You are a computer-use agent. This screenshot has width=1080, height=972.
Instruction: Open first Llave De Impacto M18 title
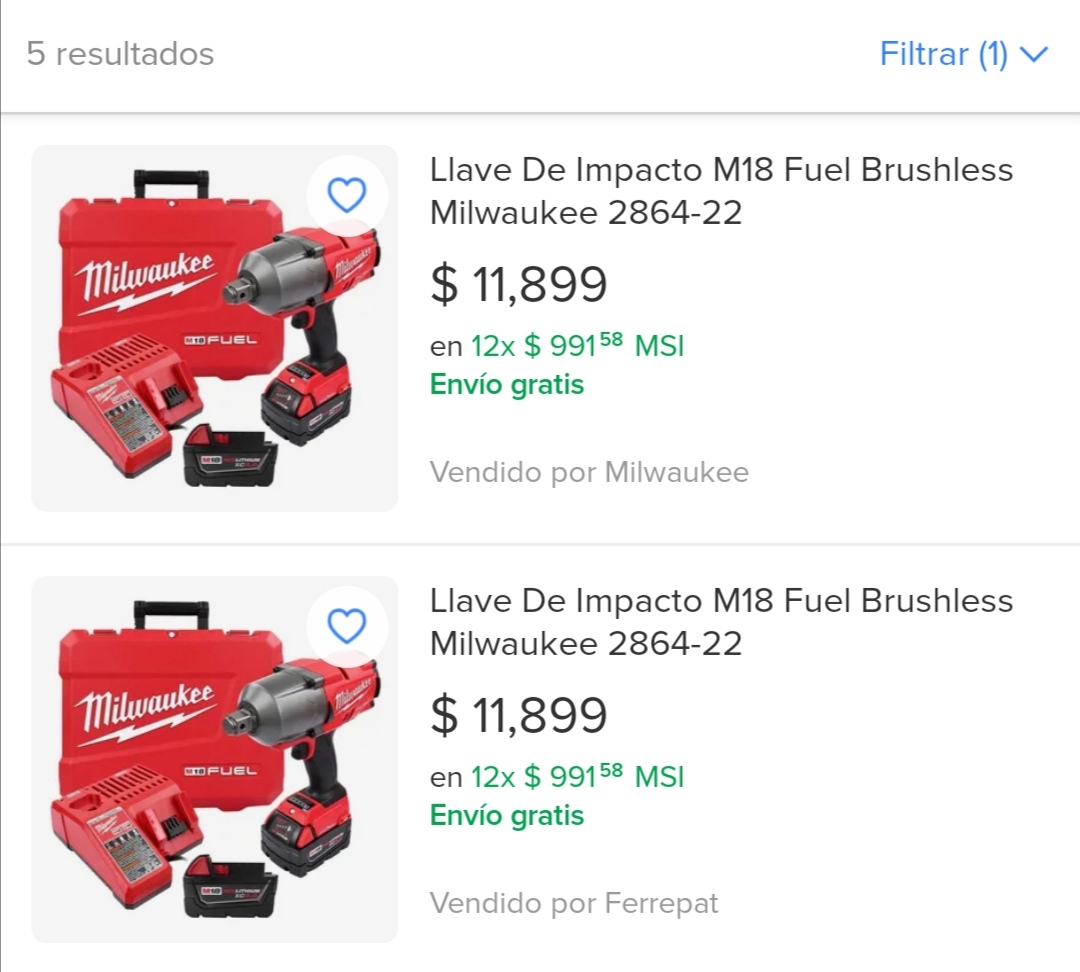pos(721,191)
